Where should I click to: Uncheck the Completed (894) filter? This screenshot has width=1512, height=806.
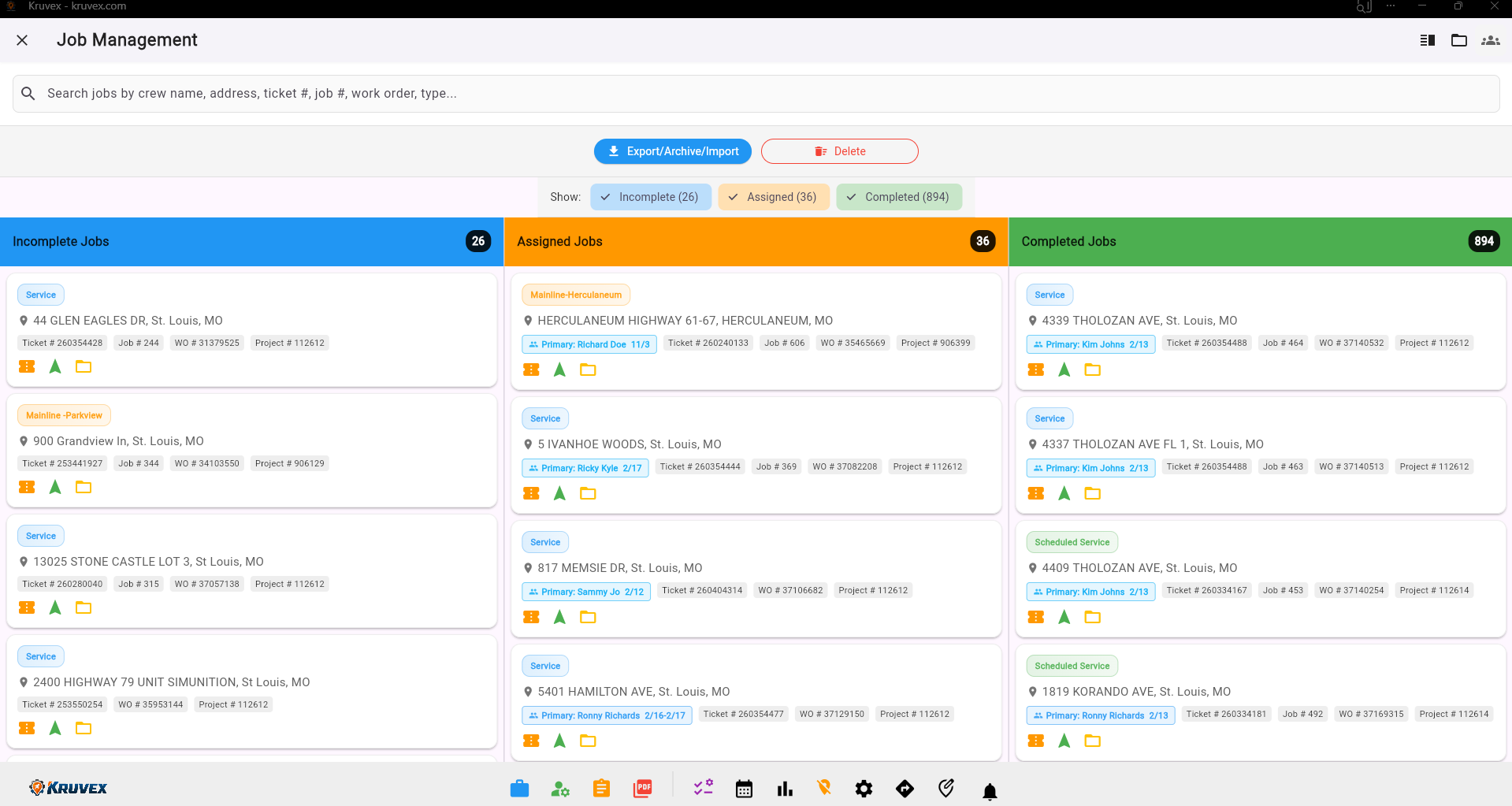click(x=899, y=197)
